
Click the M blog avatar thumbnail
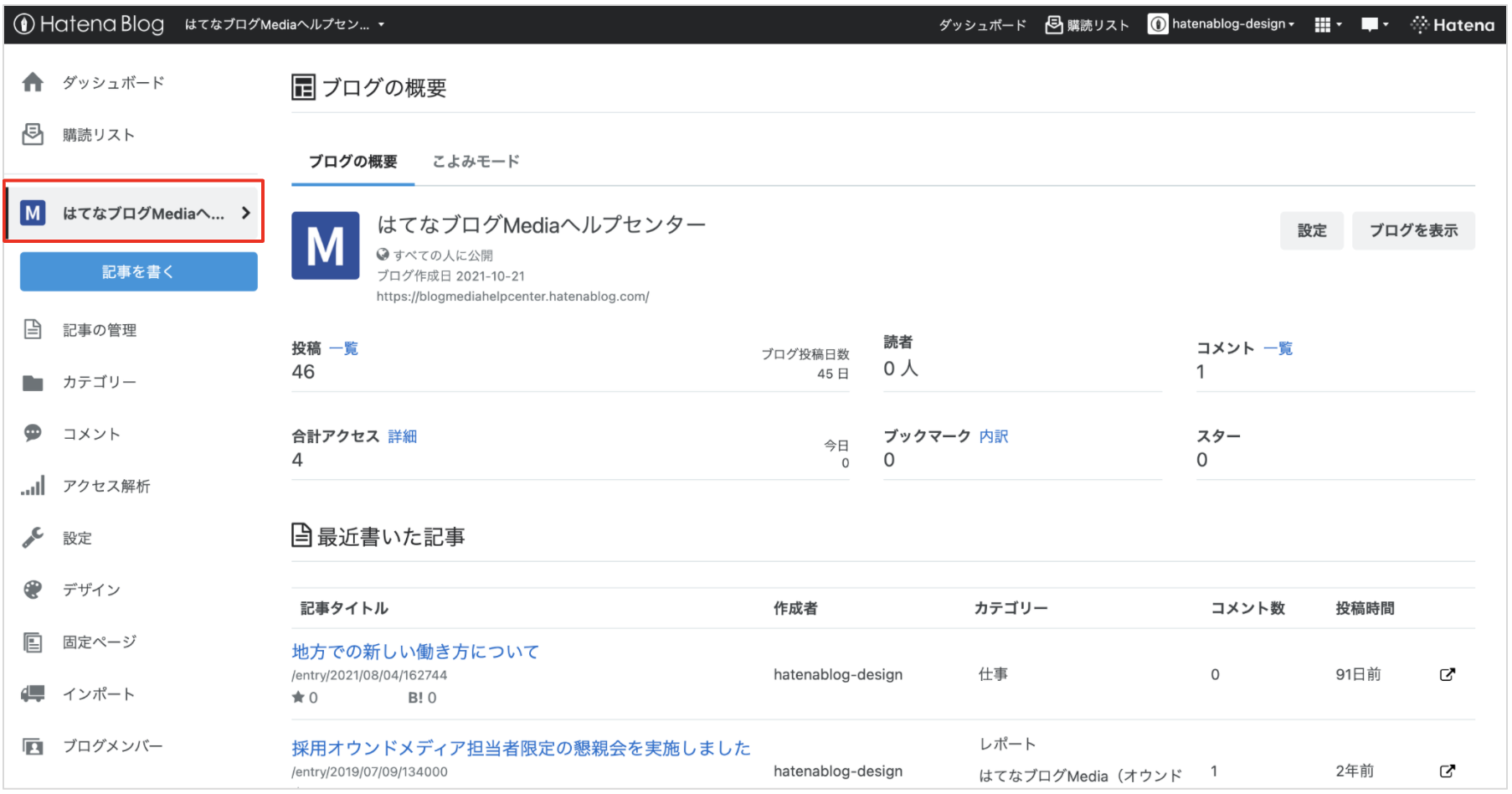click(326, 245)
